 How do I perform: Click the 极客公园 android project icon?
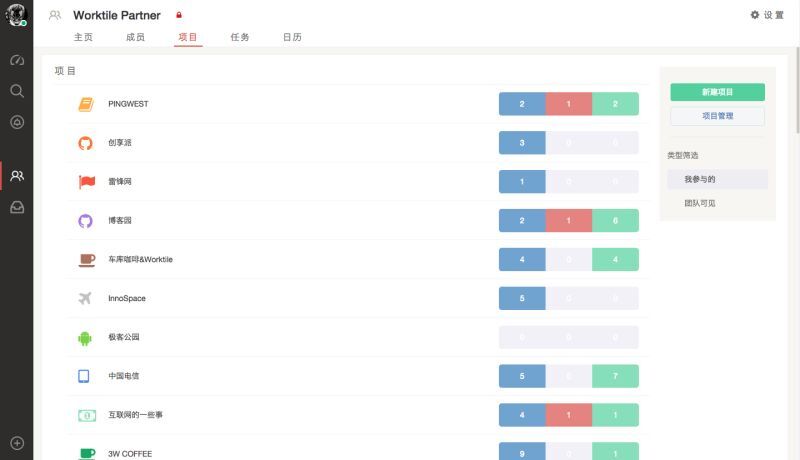(x=85, y=338)
